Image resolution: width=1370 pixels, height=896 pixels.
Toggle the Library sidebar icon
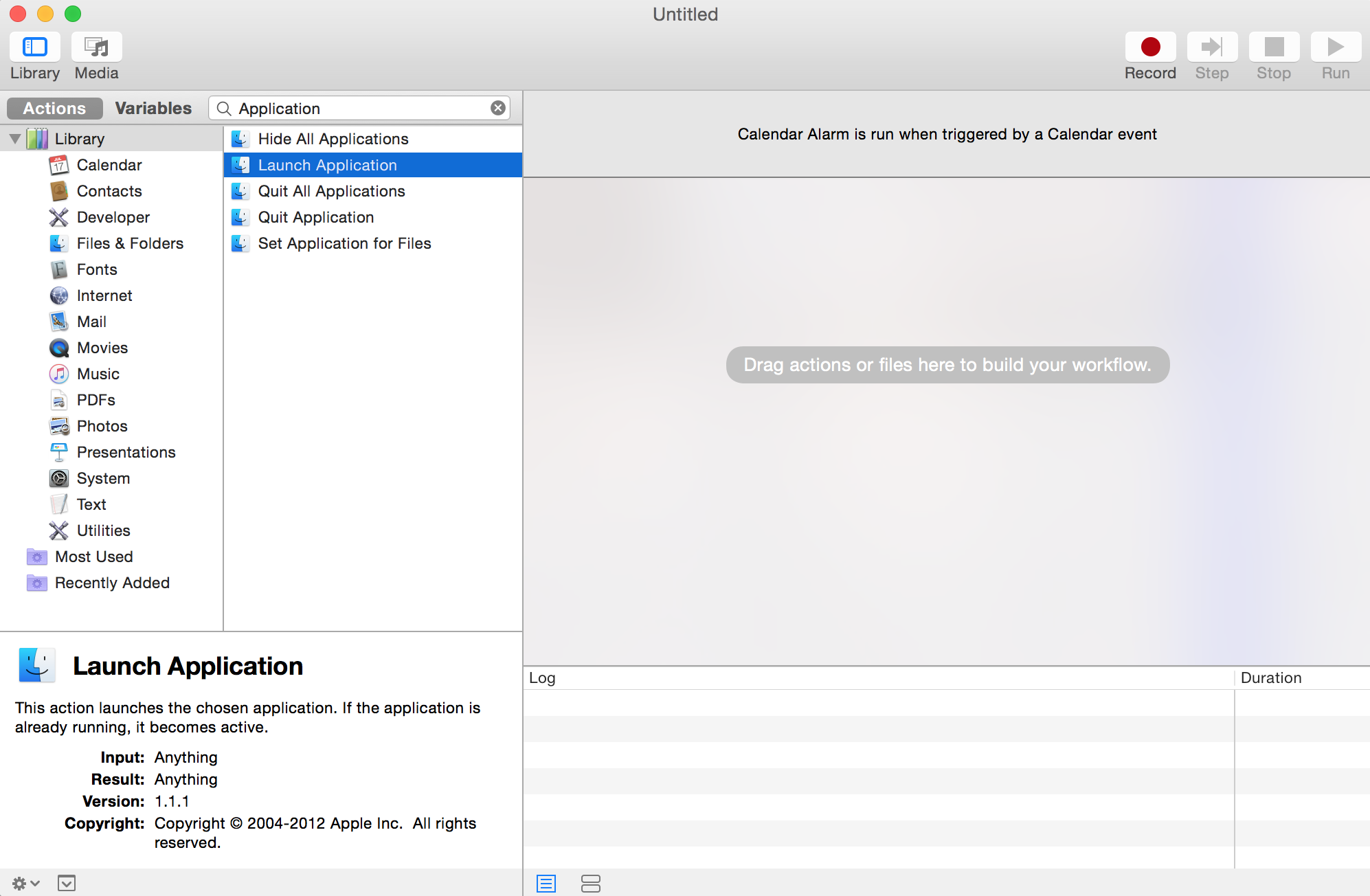pyautogui.click(x=35, y=47)
